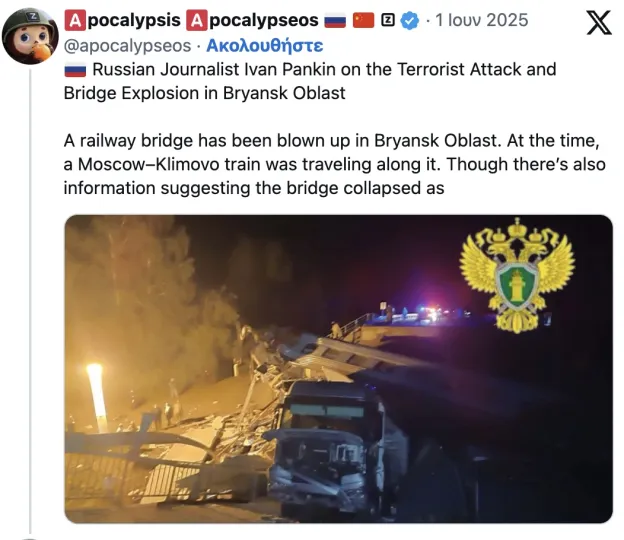624x540 pixels.
Task: Click the 'pocalypsis' display name text
Action: click(x=134, y=21)
